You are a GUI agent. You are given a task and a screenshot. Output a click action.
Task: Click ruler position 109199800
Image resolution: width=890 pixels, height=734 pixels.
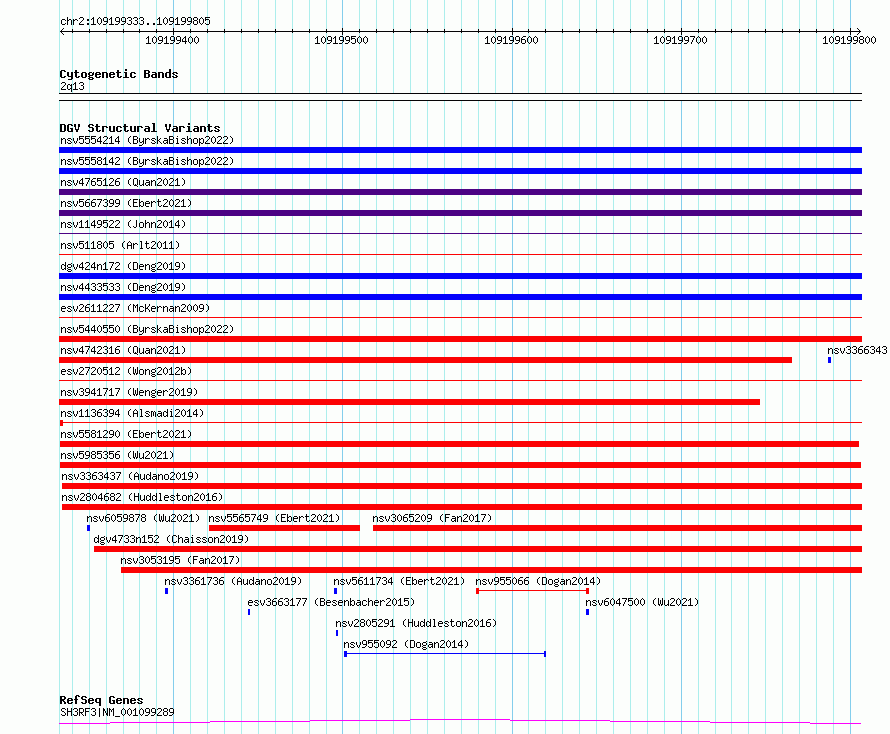coord(849,40)
